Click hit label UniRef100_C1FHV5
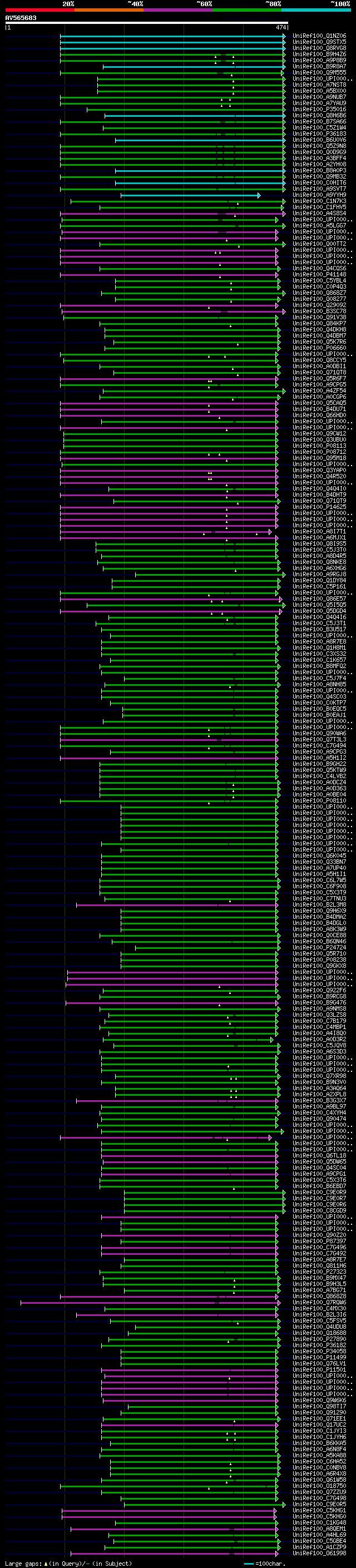The image size is (356, 1568). (319, 207)
